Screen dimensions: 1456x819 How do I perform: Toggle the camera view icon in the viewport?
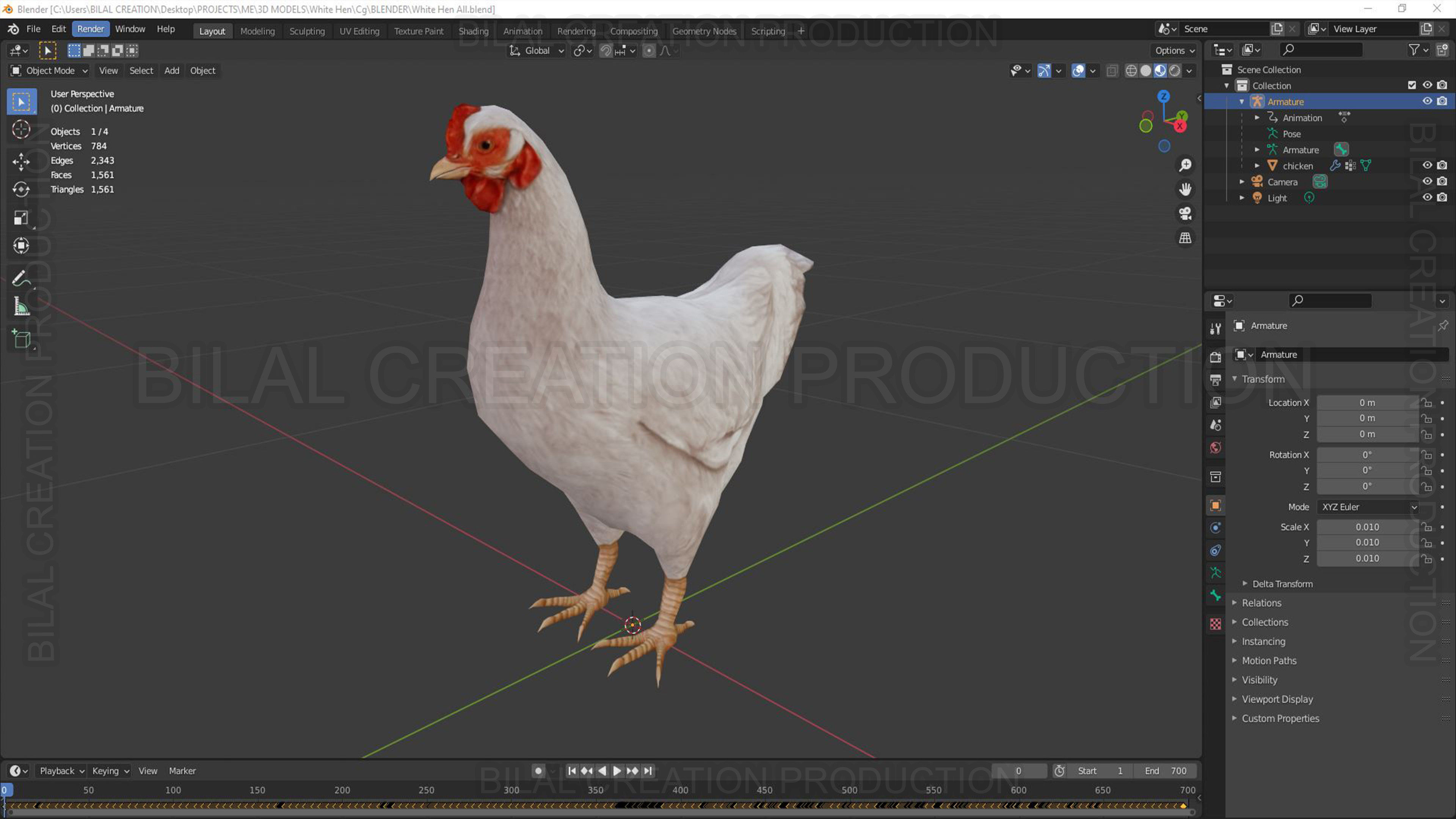tap(1185, 213)
